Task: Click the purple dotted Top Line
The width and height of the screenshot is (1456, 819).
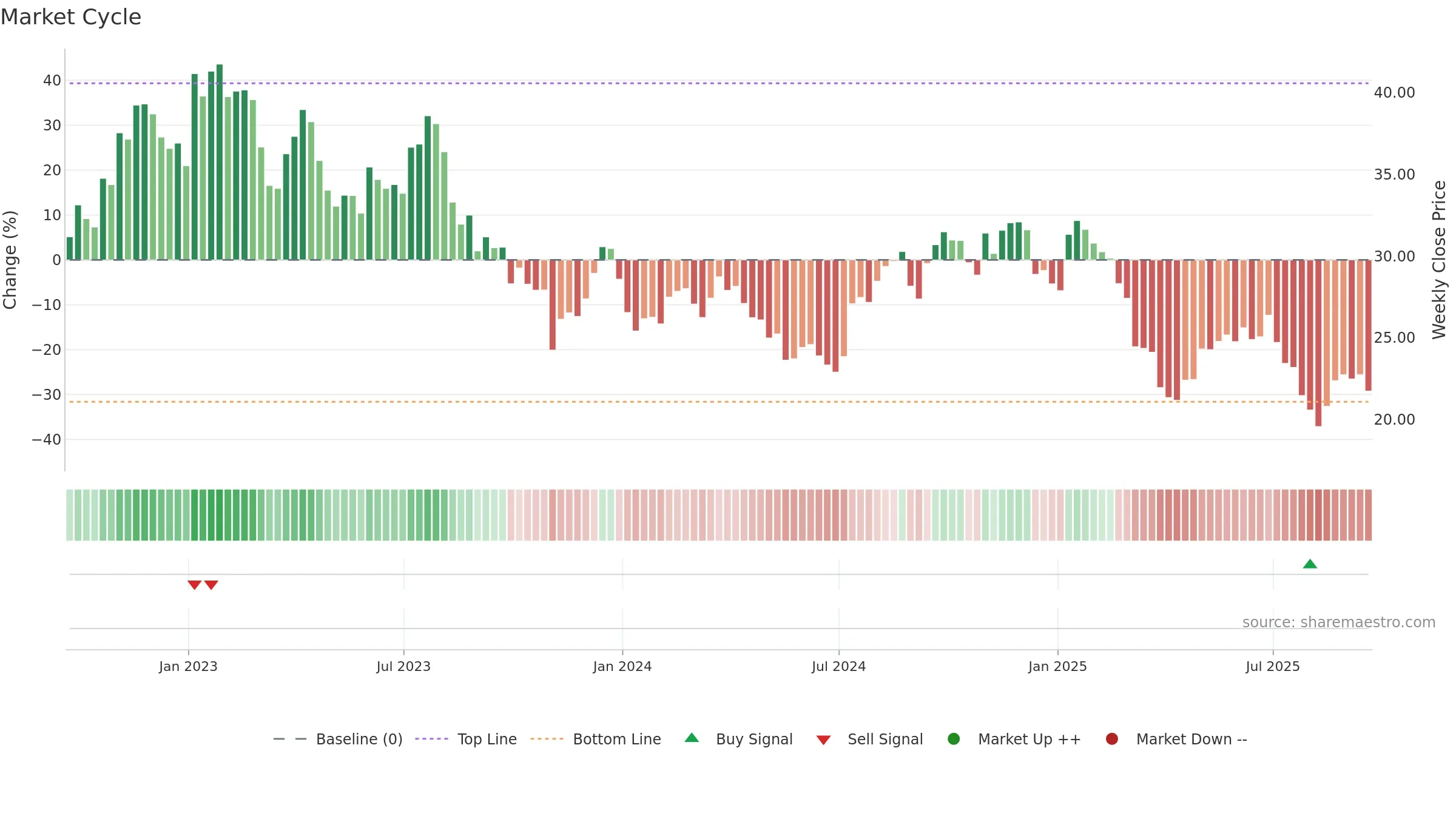Action: click(x=719, y=83)
